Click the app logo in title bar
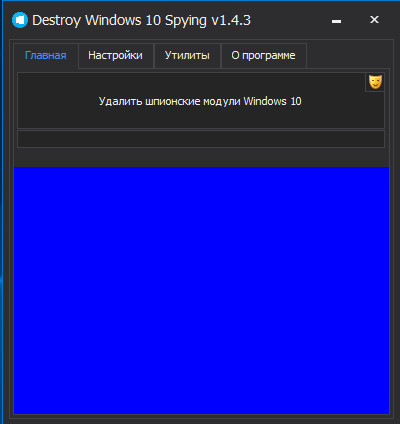400x424 pixels. [20, 20]
